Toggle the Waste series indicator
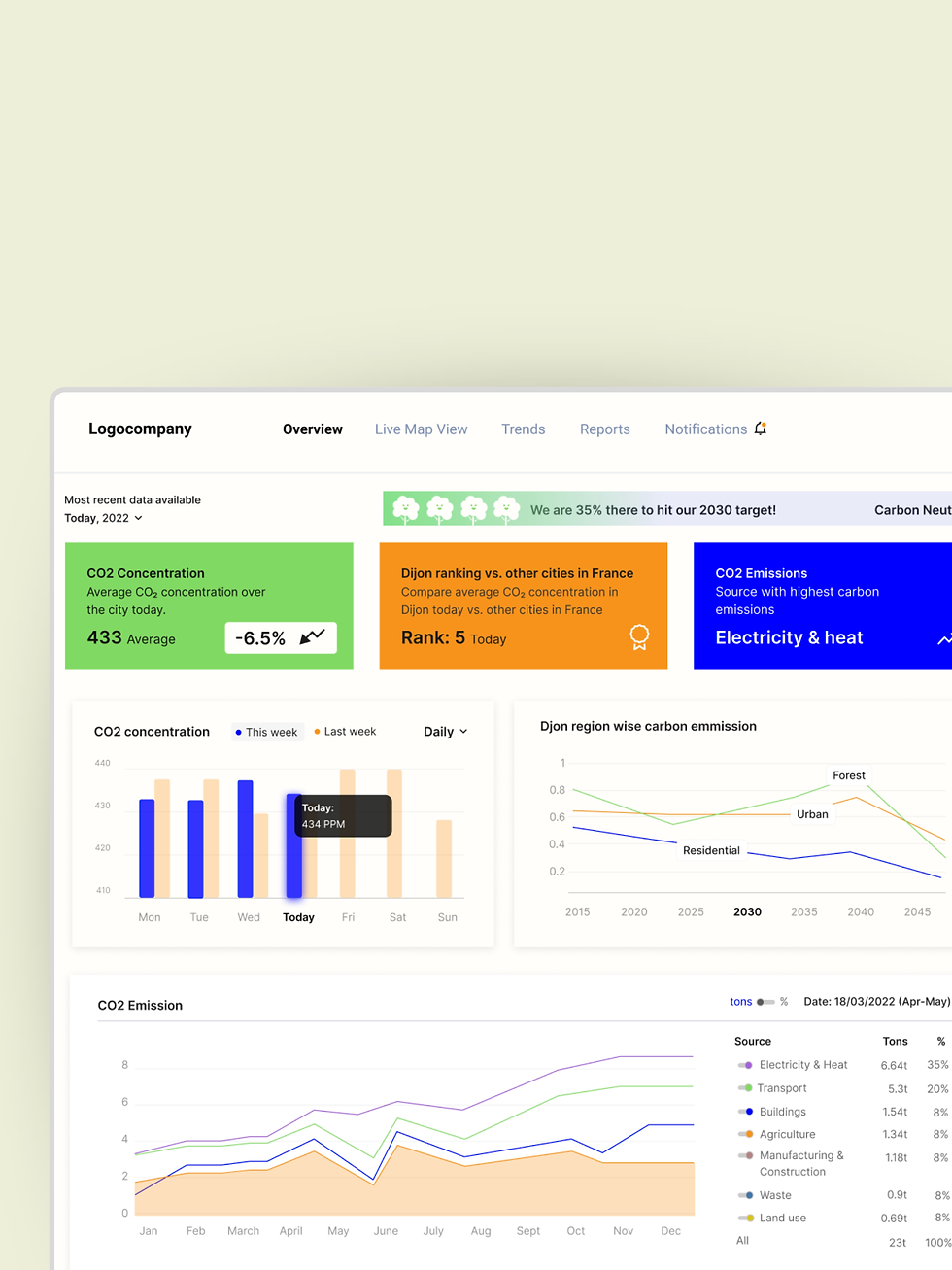 (745, 1195)
